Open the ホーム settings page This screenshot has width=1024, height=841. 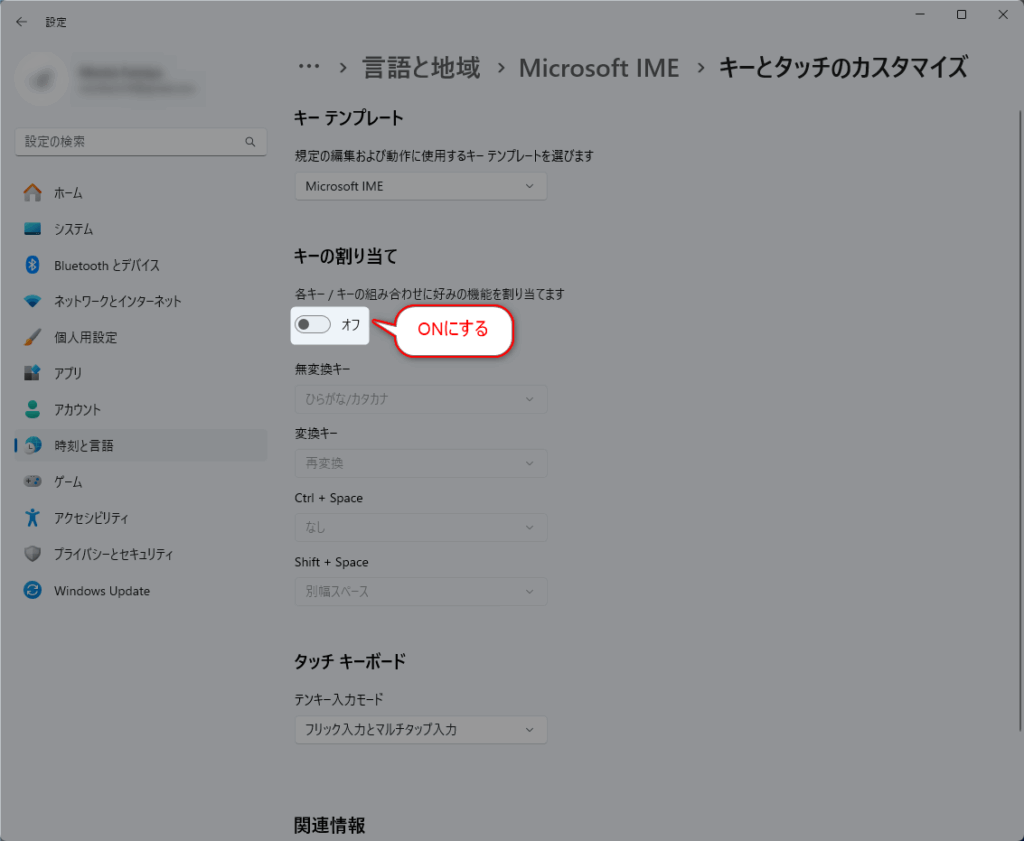pos(140,193)
